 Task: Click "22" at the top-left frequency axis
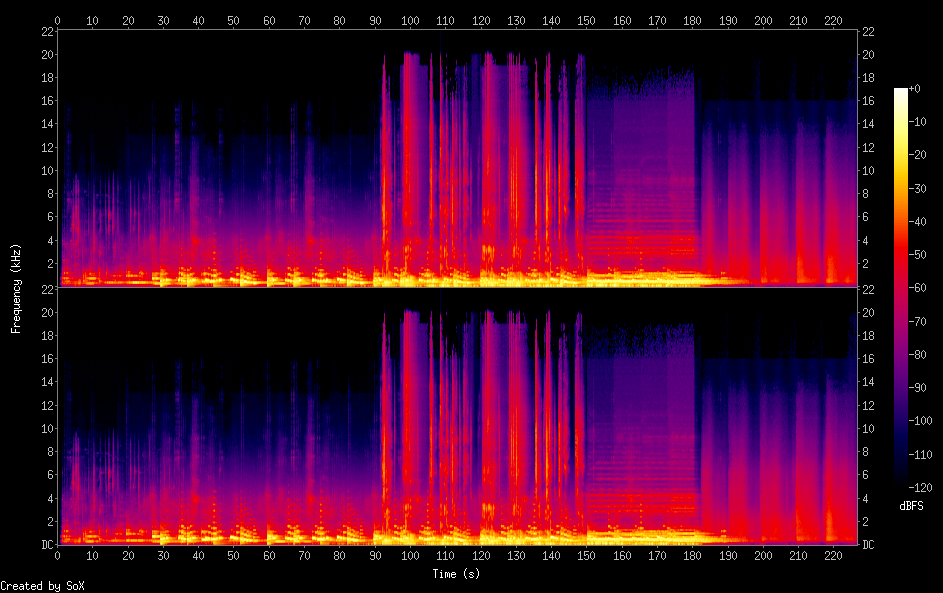(x=48, y=31)
